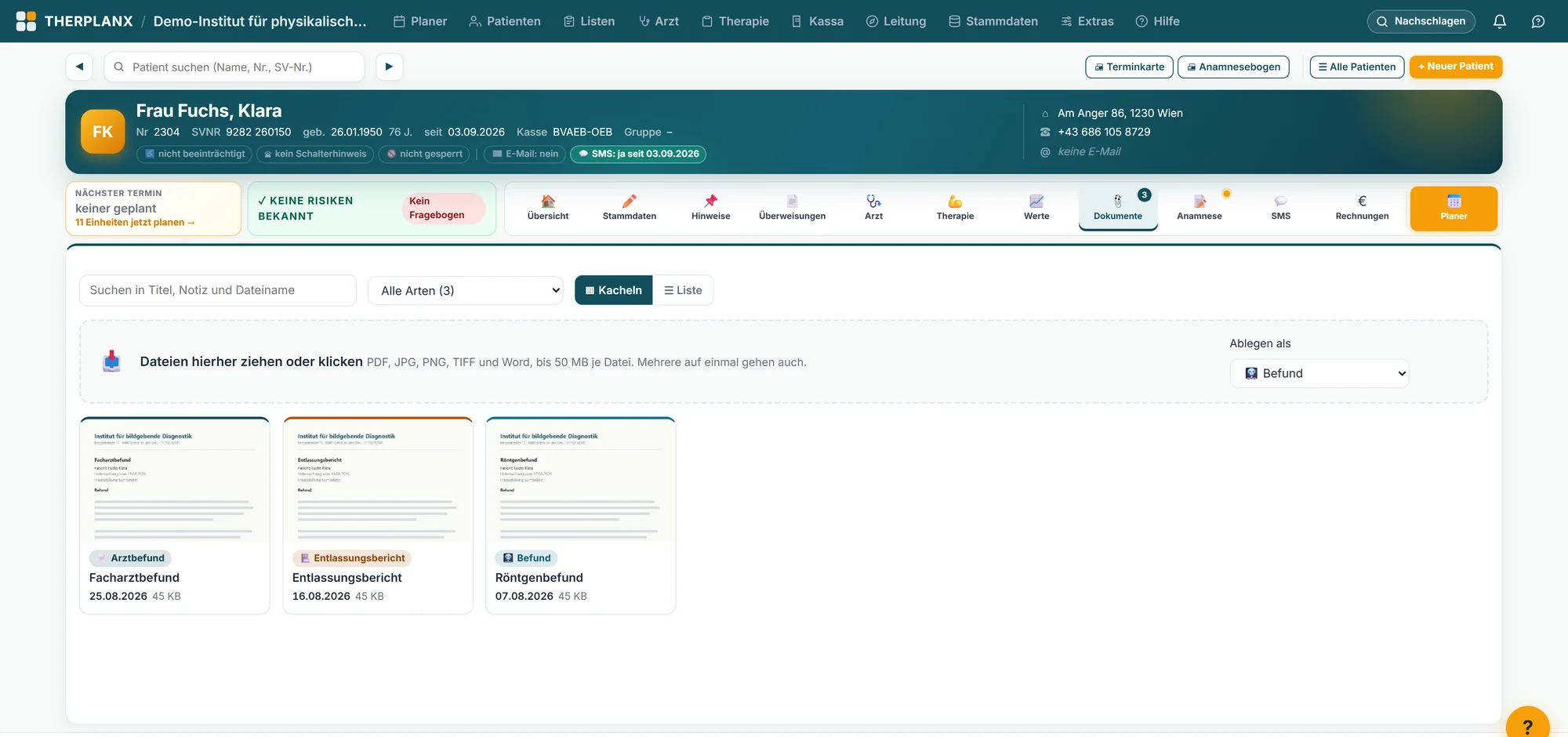This screenshot has width=1568, height=737.
Task: Click the Patient suchen search field
Action: tap(234, 67)
